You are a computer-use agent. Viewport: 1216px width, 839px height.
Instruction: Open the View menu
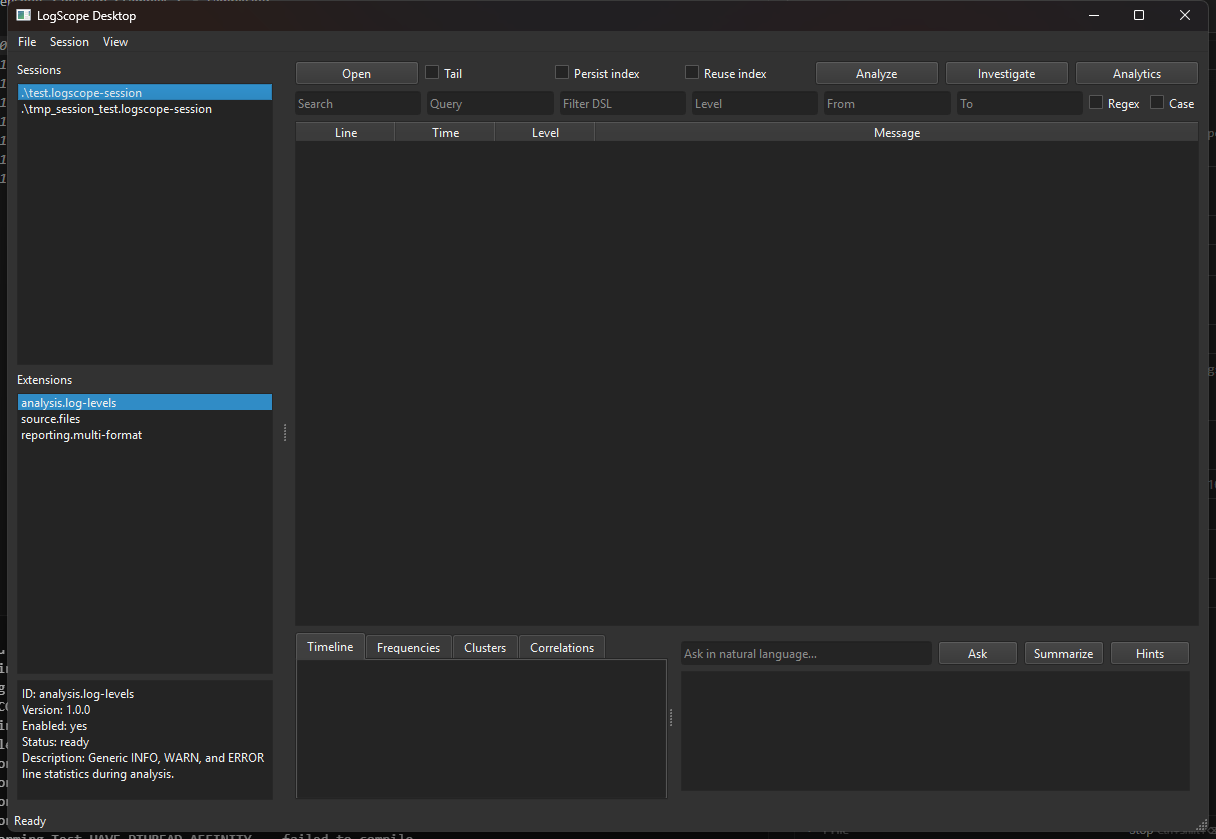click(116, 42)
